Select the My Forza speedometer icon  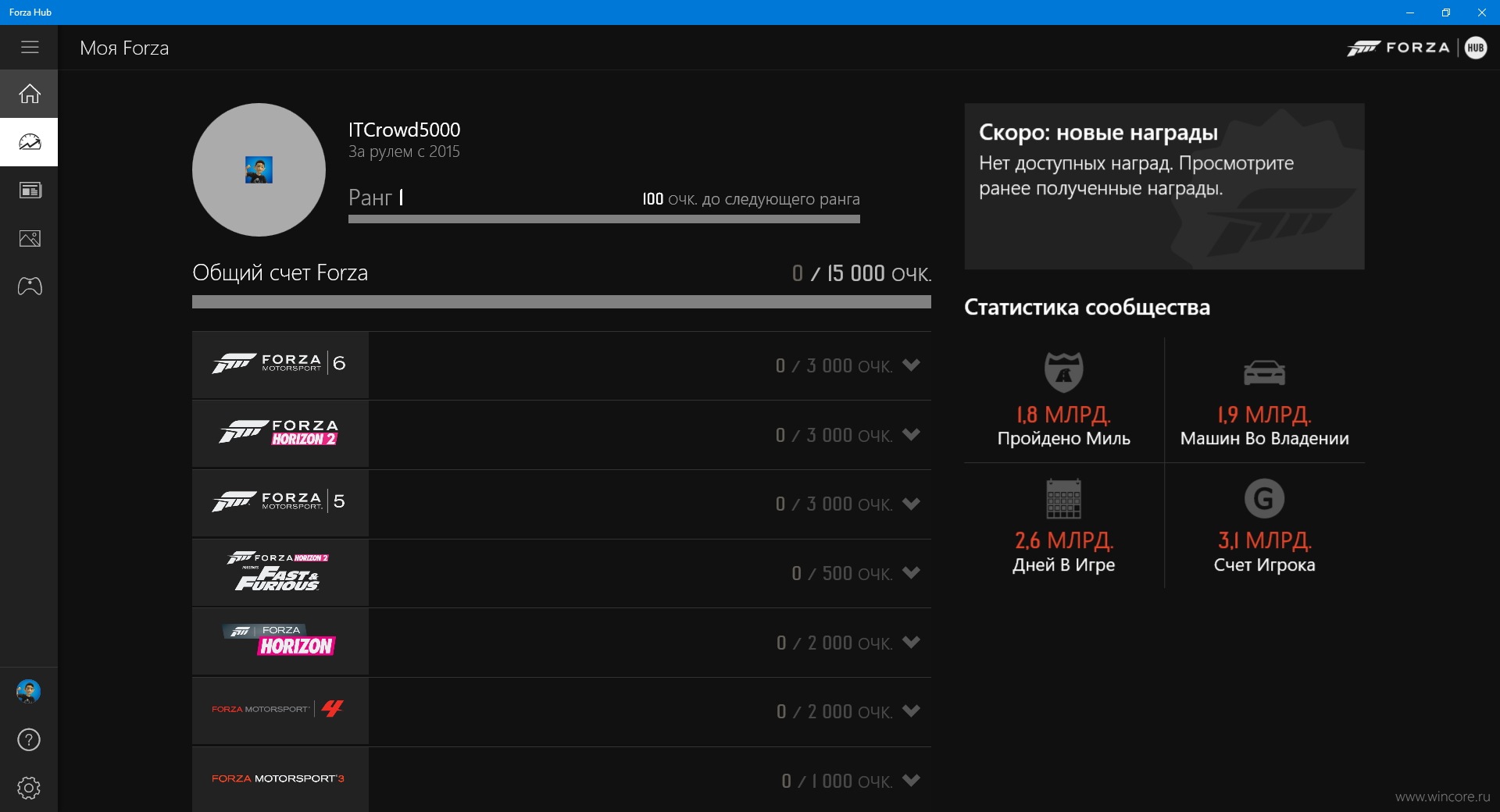pyautogui.click(x=29, y=142)
